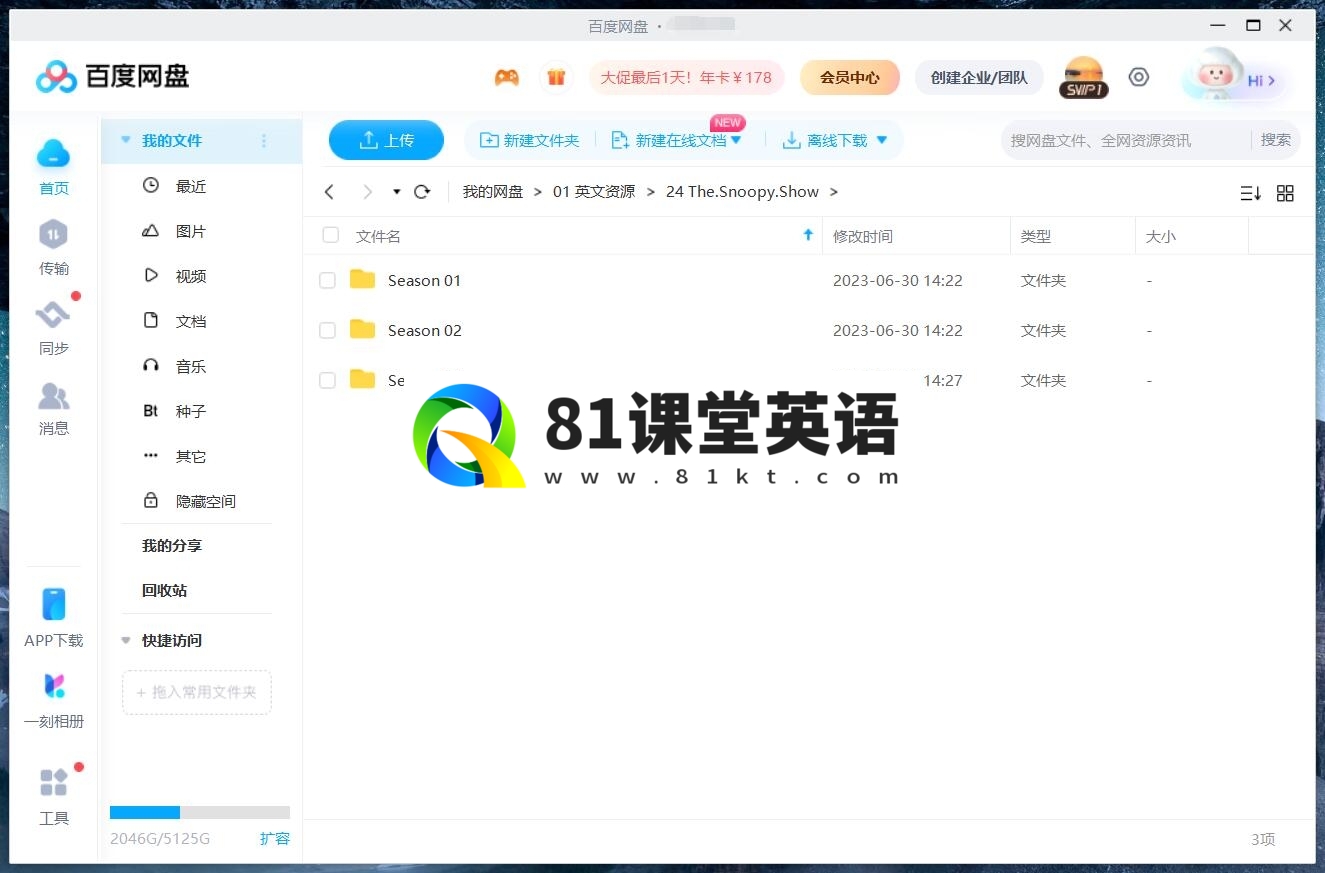Open the three-dot menu beside 我的文件
Viewport: 1325px width, 873px height.
(x=264, y=141)
